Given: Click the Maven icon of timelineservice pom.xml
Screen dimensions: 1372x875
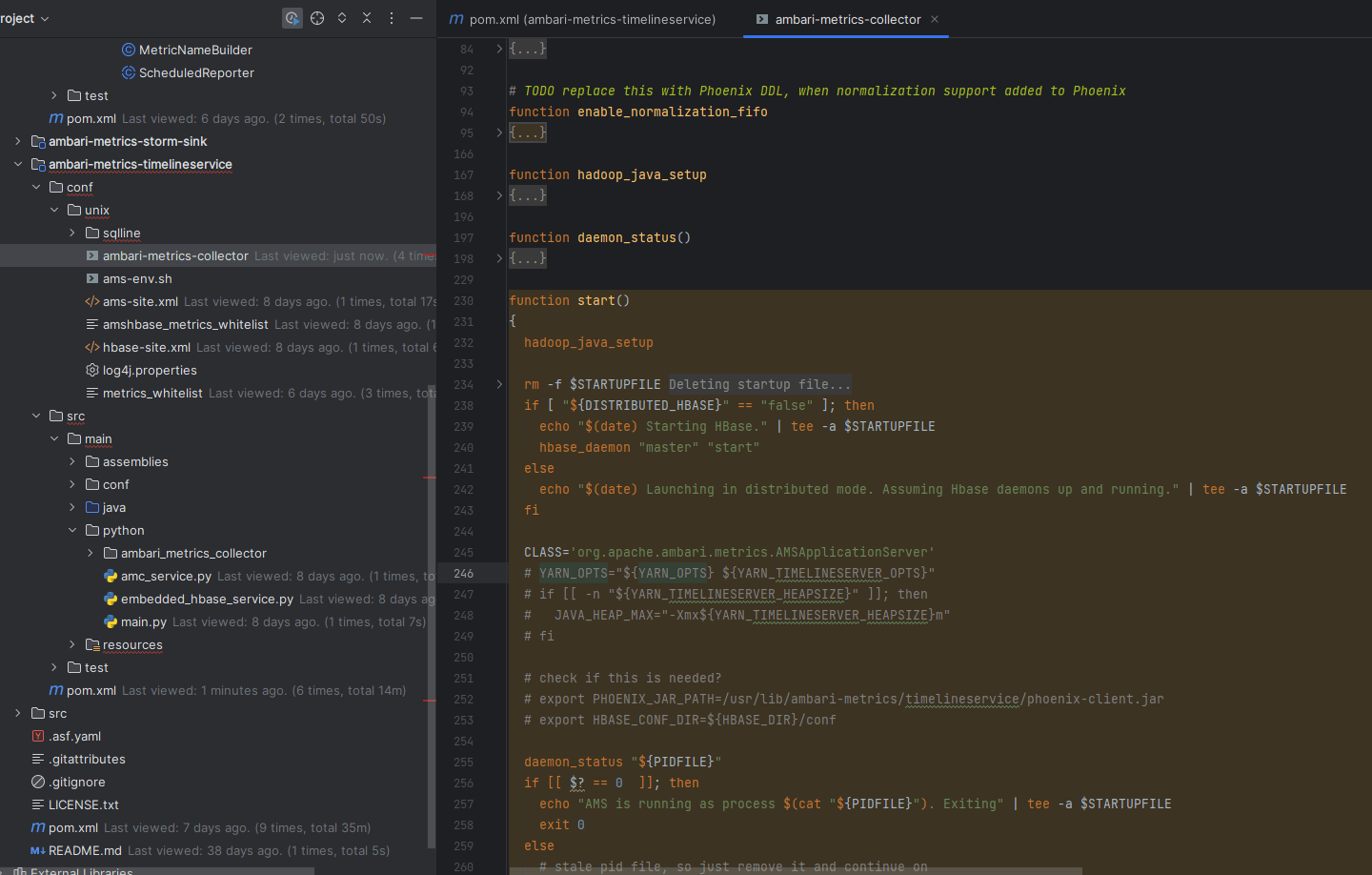Looking at the screenshot, I should 56,690.
